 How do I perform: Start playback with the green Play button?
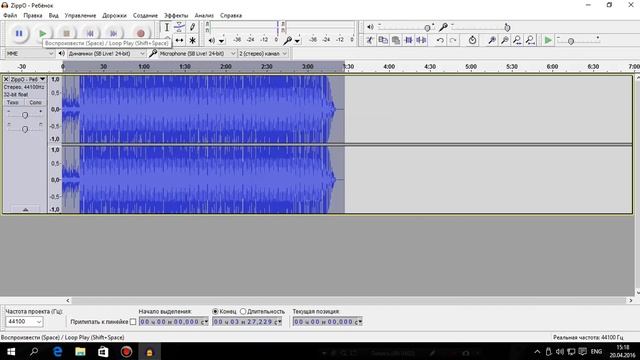[42, 33]
